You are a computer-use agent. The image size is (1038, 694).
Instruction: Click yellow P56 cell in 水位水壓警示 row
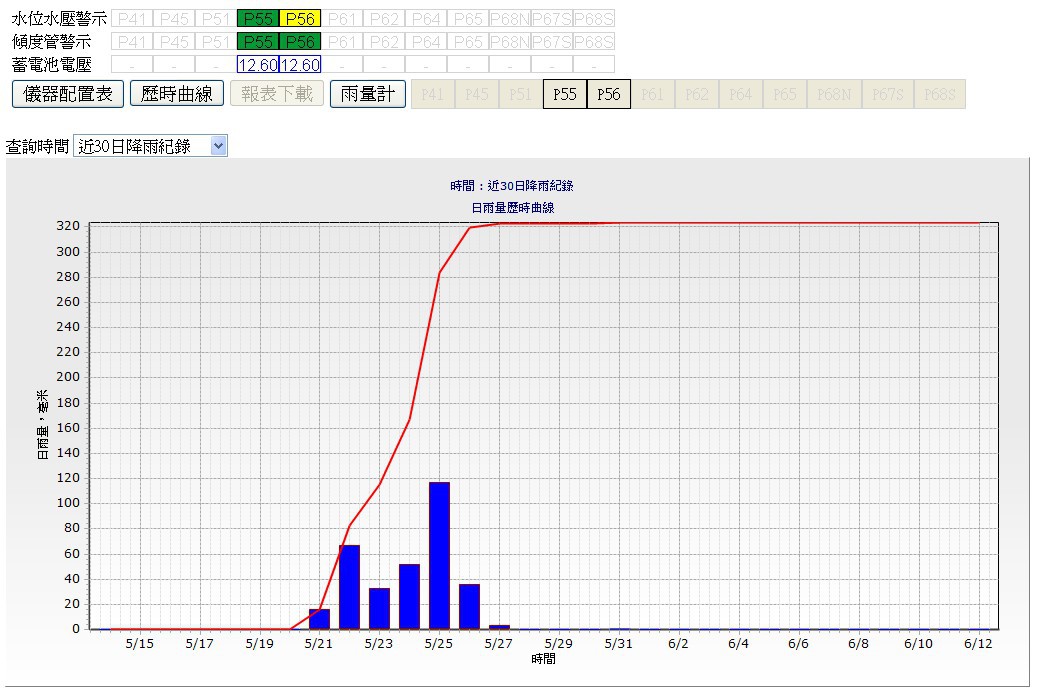point(300,18)
